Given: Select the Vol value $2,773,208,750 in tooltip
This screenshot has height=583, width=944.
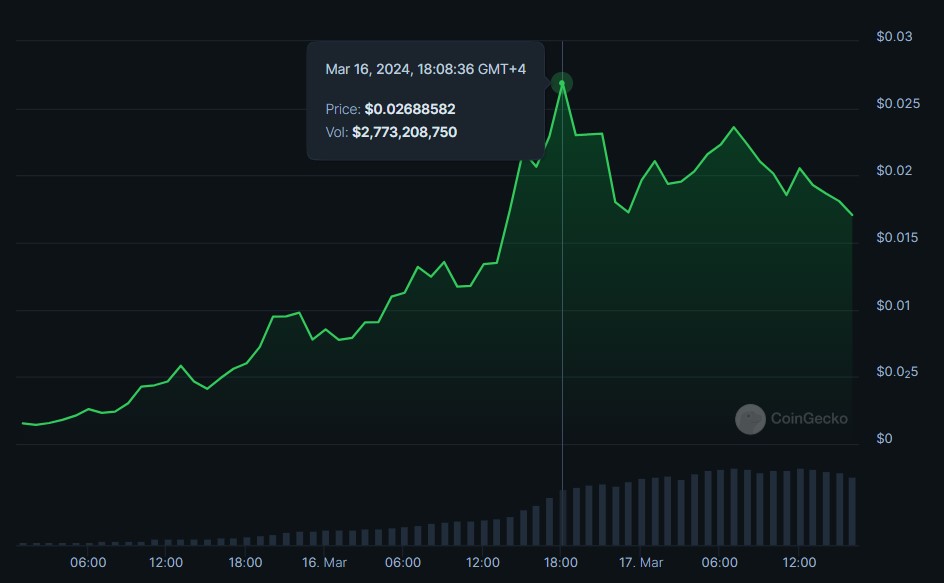Looking at the screenshot, I should pos(404,132).
